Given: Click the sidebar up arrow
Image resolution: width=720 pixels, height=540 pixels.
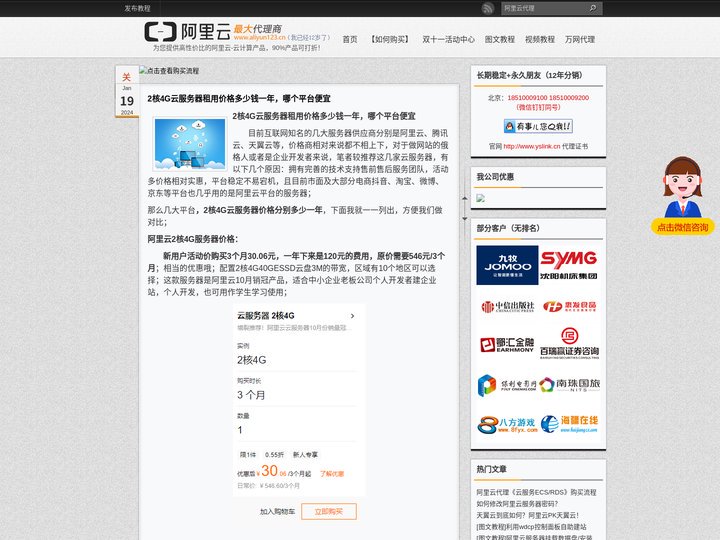Looking at the screenshot, I should (465, 198).
